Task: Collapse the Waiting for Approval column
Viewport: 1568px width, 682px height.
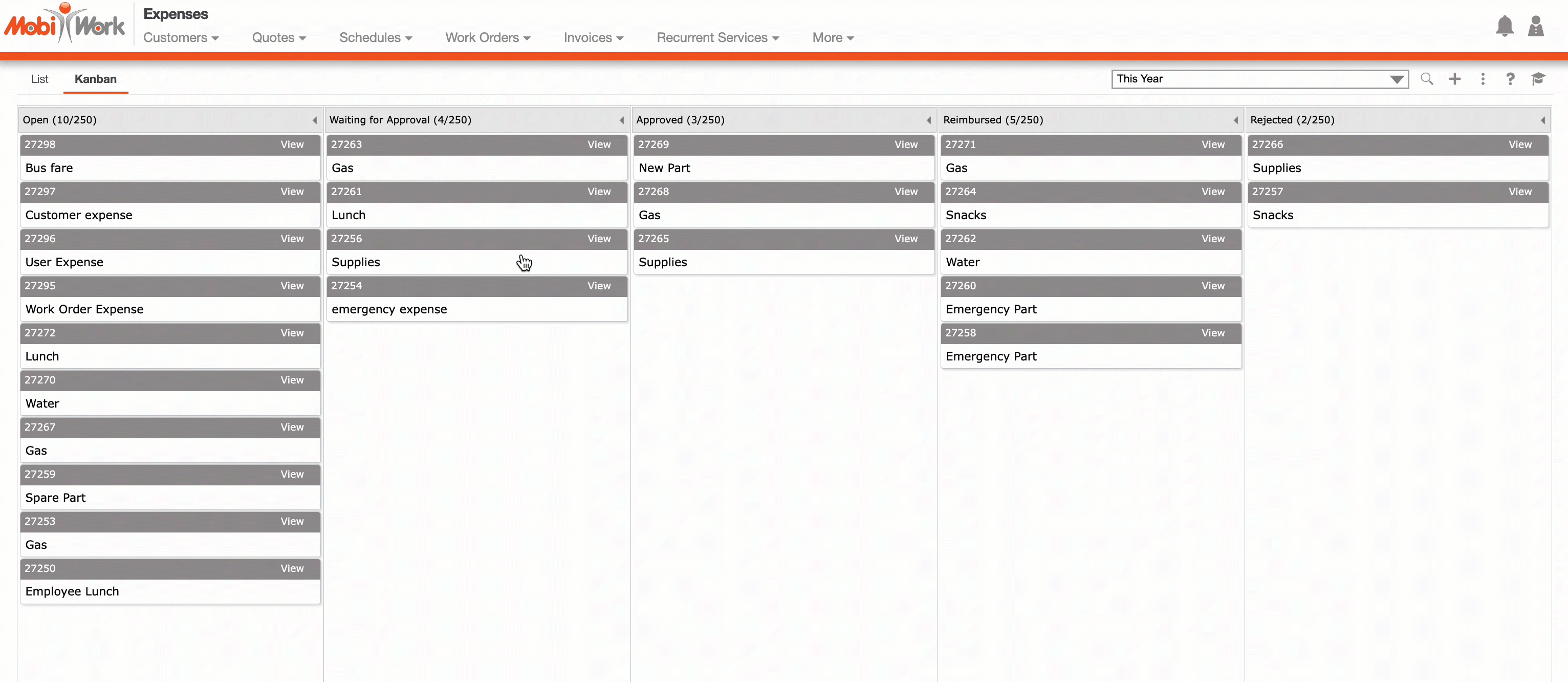Action: [621, 120]
